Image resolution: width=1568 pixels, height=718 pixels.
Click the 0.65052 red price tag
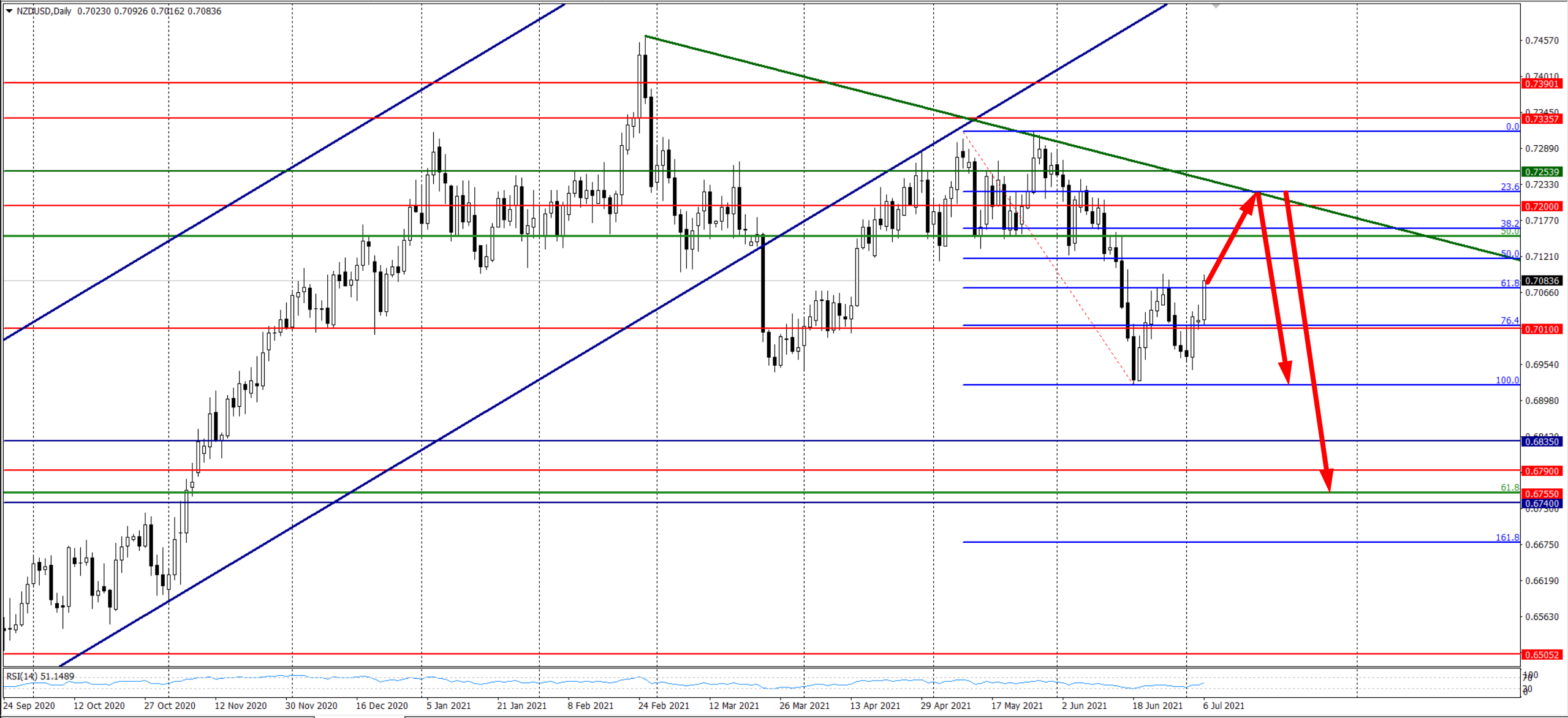(x=1542, y=655)
